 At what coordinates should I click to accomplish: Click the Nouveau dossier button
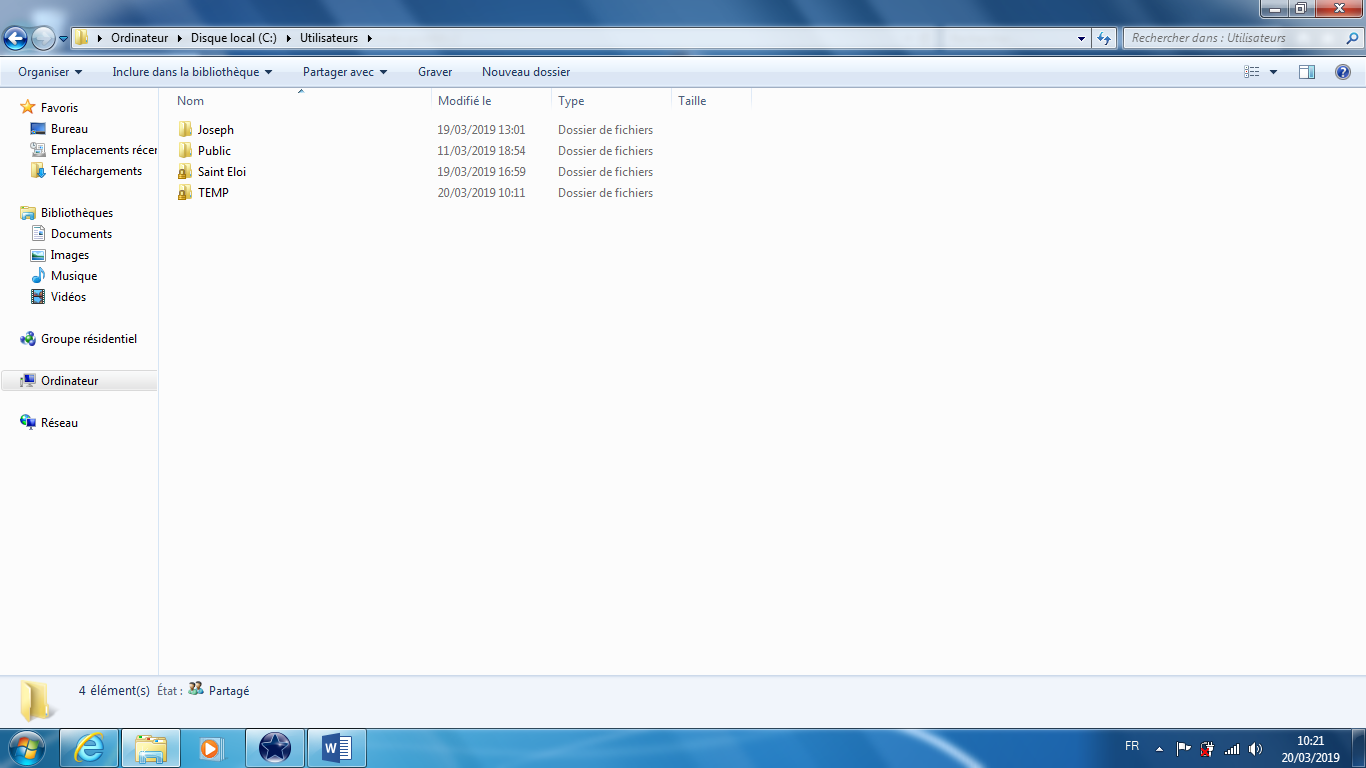tap(526, 72)
